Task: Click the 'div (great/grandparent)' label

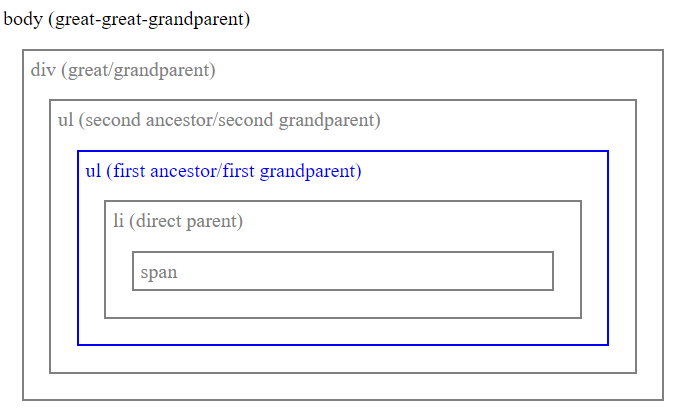Action: 123,70
